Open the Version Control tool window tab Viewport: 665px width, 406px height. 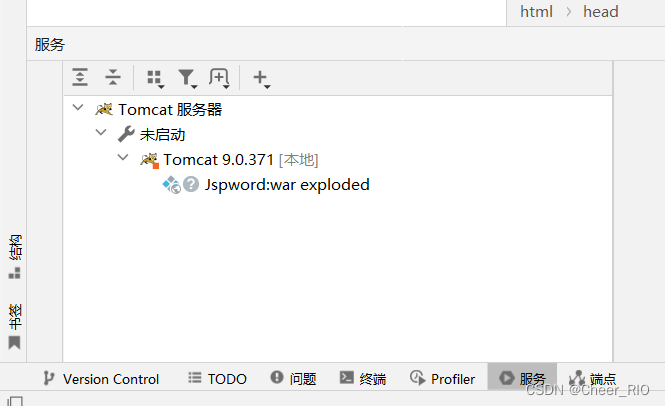coord(101,378)
